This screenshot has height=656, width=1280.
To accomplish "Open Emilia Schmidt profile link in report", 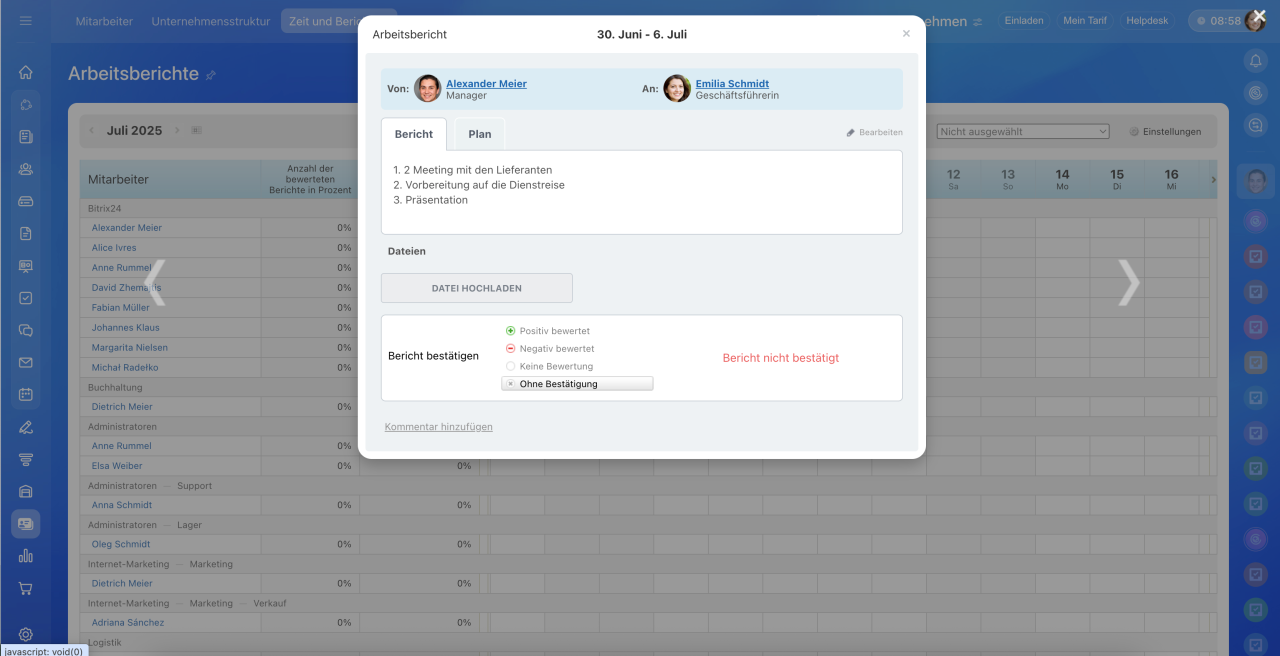I will pos(732,84).
